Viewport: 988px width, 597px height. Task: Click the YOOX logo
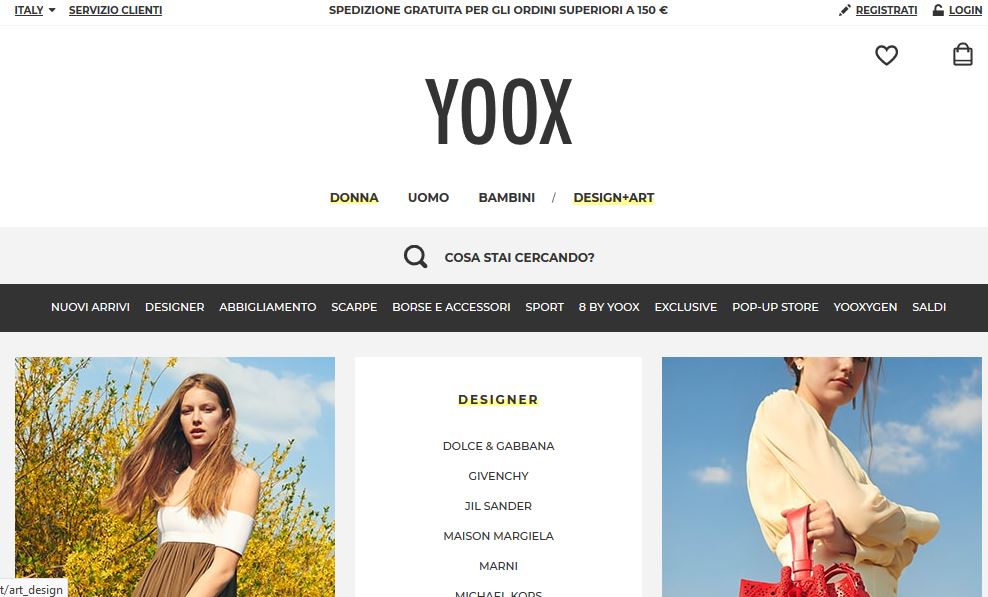[498, 112]
